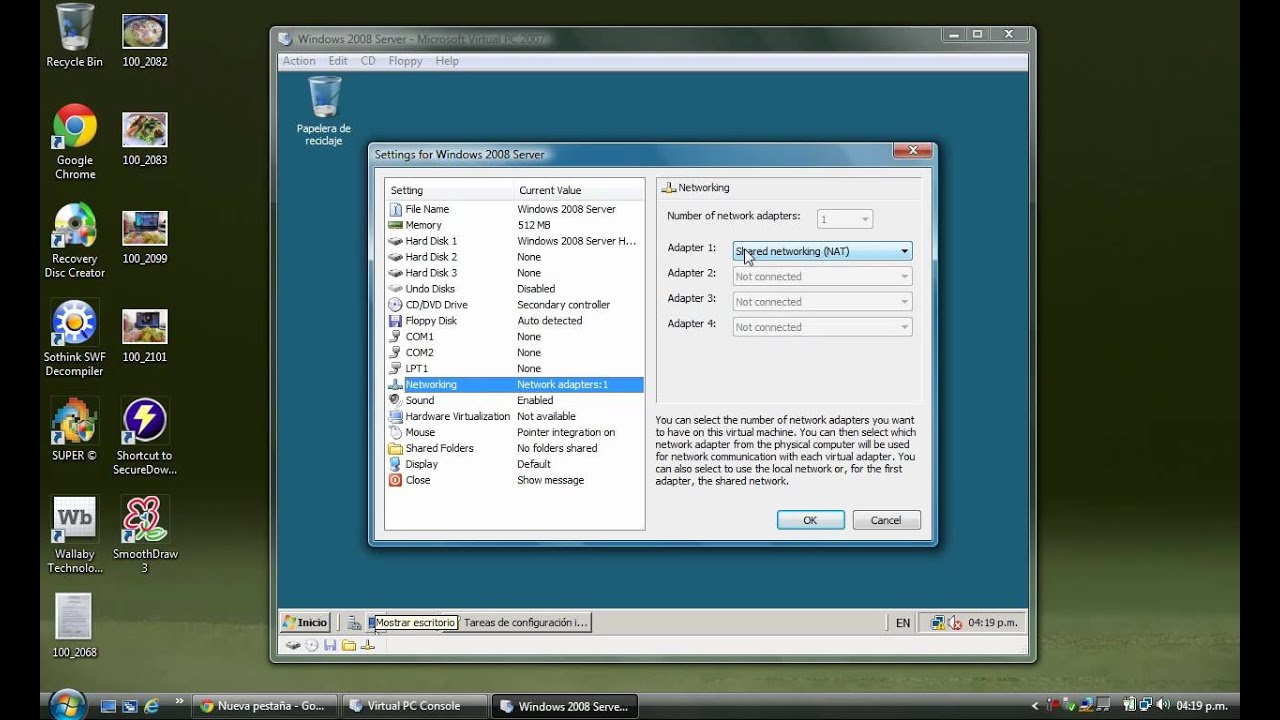Open the Adapter 3 Not connected dropdown

click(822, 301)
